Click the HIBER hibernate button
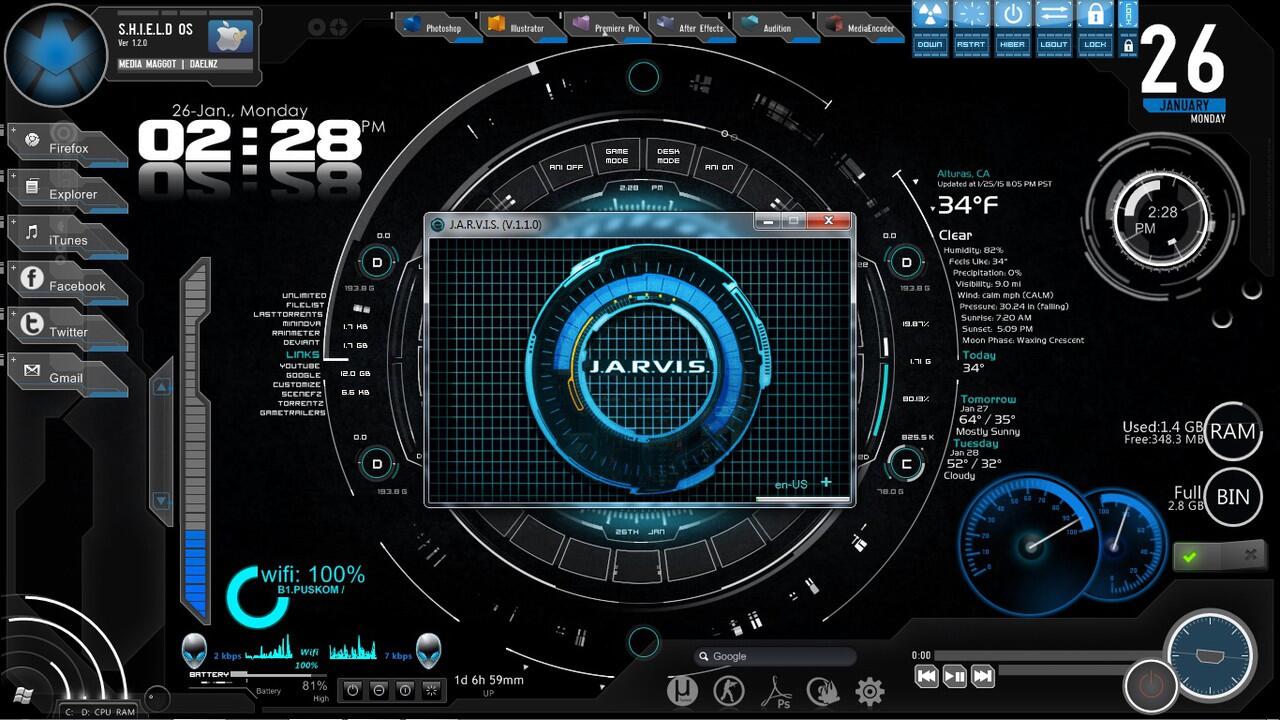 (1013, 45)
